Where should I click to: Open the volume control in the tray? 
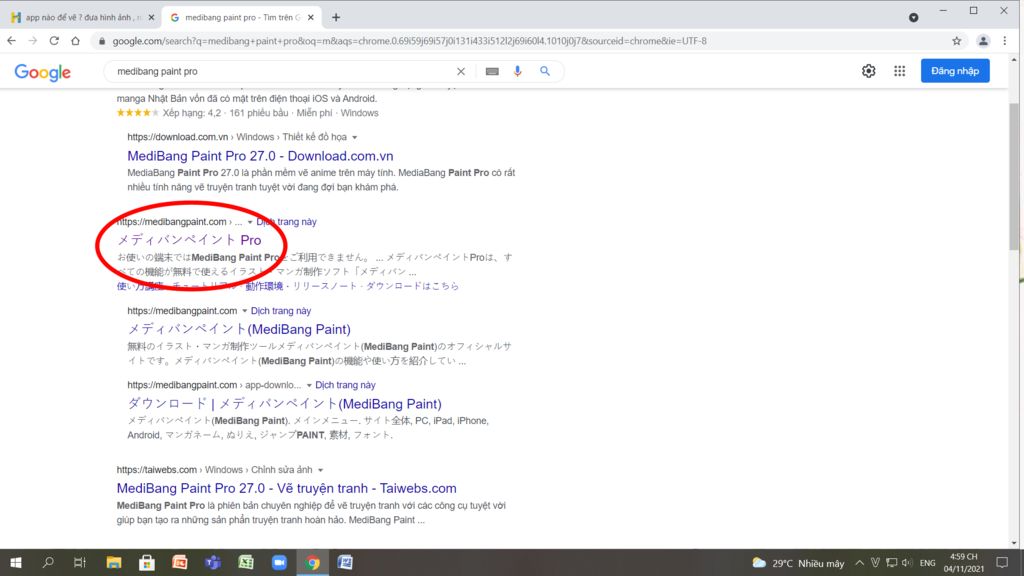coord(907,563)
